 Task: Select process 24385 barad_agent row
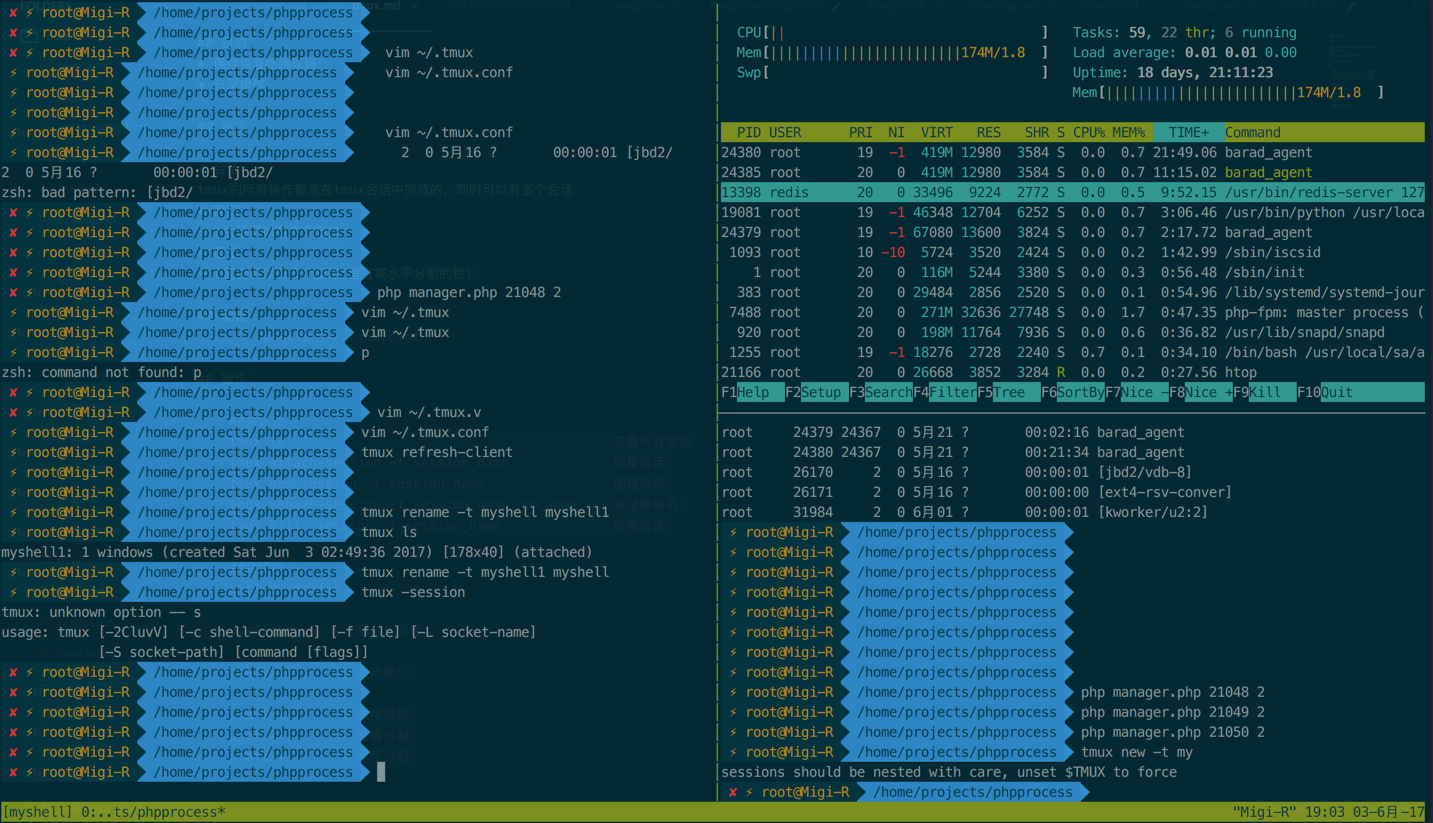click(1072, 172)
